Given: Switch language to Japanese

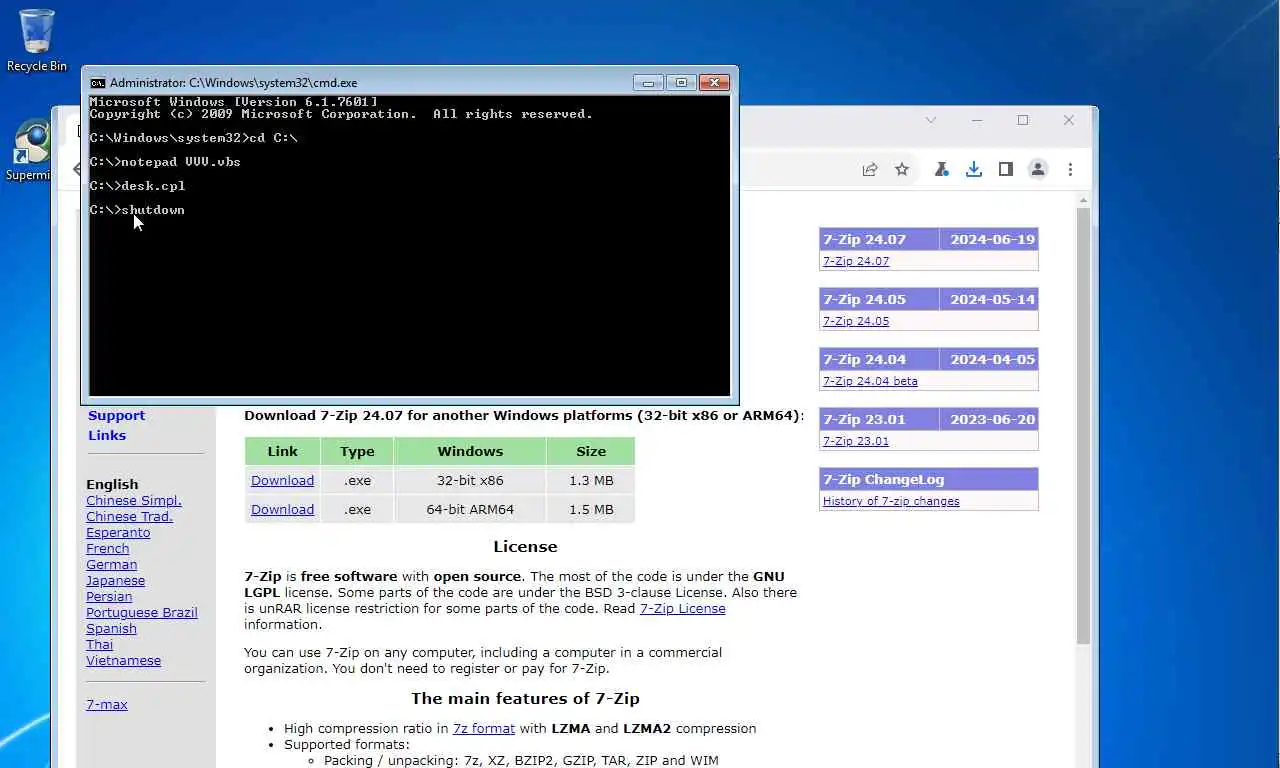Looking at the screenshot, I should [x=115, y=580].
